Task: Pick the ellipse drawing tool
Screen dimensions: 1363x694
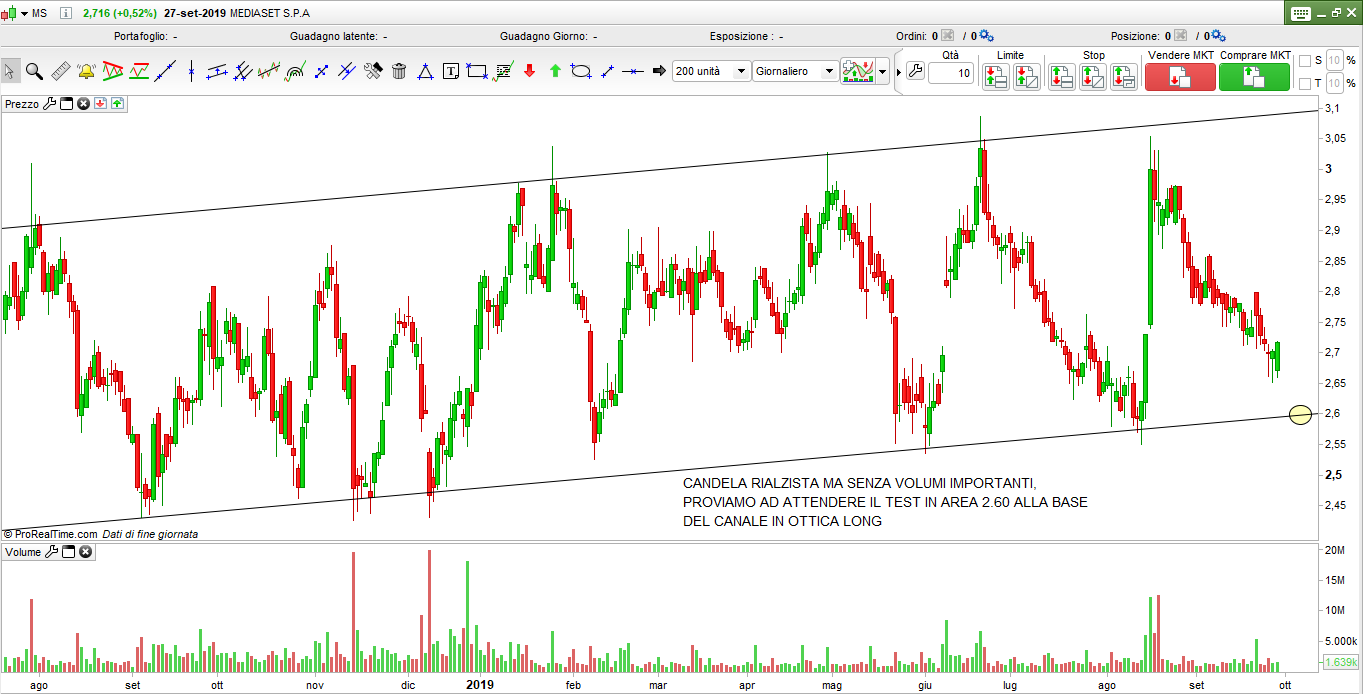Action: click(581, 71)
